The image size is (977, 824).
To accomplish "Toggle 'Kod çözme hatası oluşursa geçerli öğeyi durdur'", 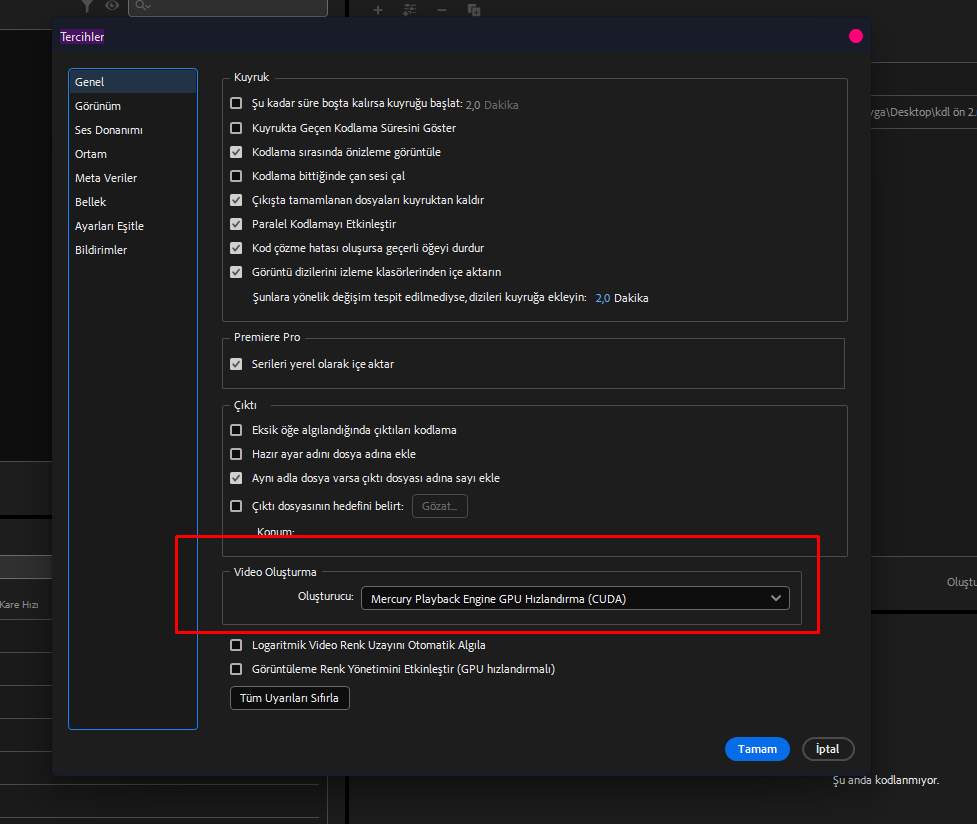I will pos(236,248).
